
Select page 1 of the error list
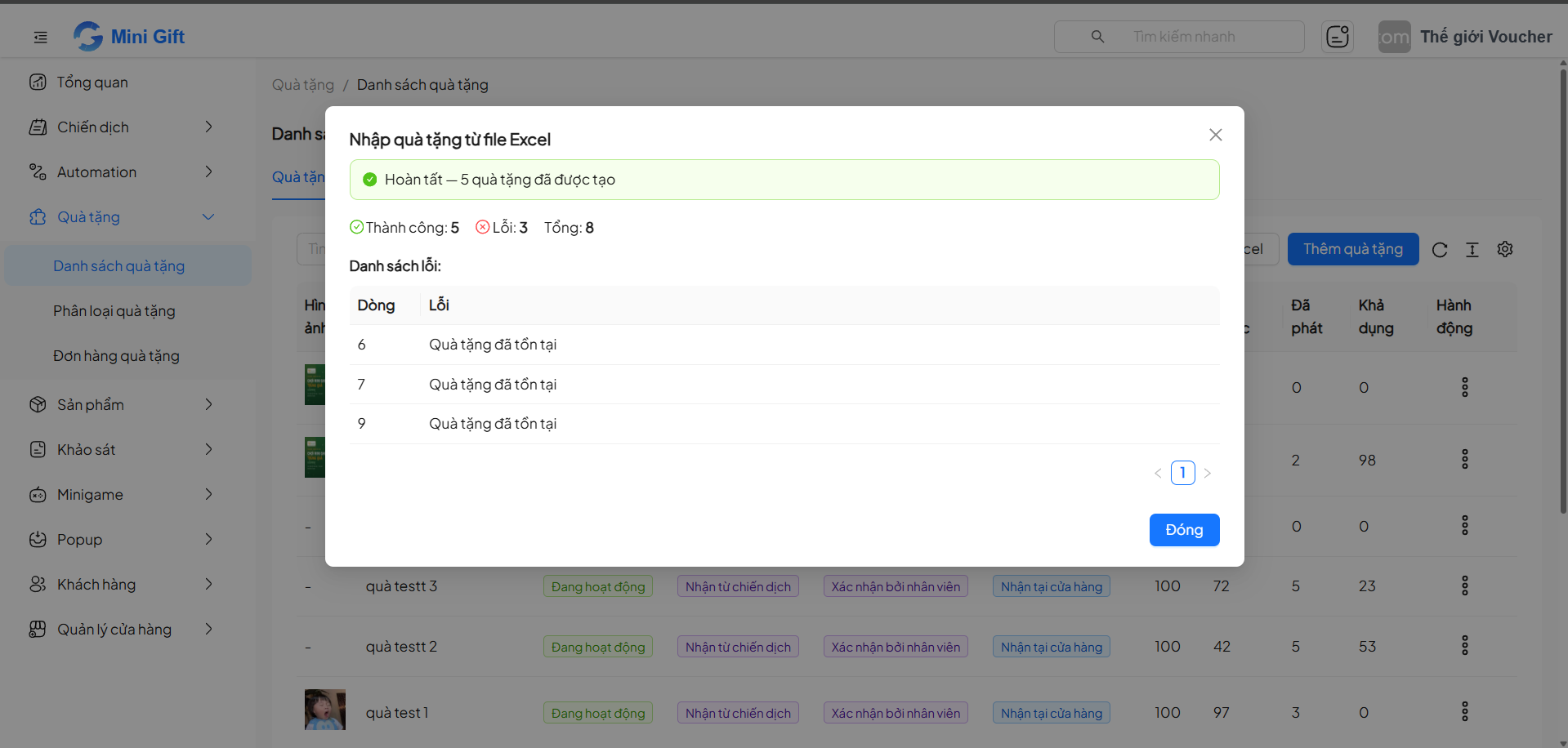(1182, 473)
